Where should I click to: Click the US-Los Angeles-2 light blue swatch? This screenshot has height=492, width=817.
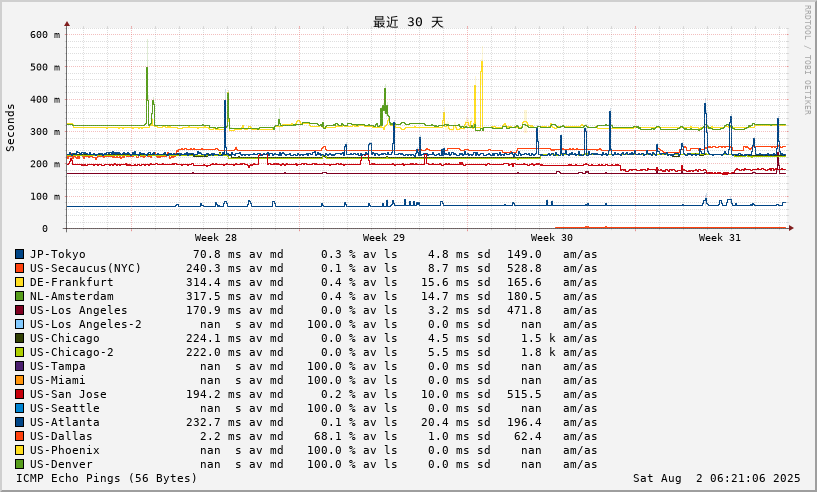pyautogui.click(x=19, y=324)
